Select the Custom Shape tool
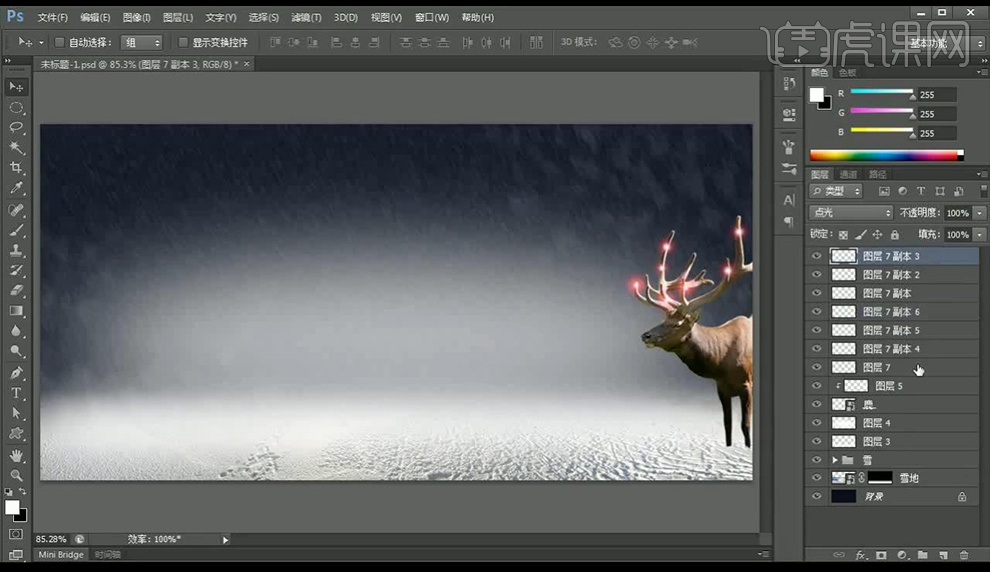The height and width of the screenshot is (572, 990). pos(16,433)
